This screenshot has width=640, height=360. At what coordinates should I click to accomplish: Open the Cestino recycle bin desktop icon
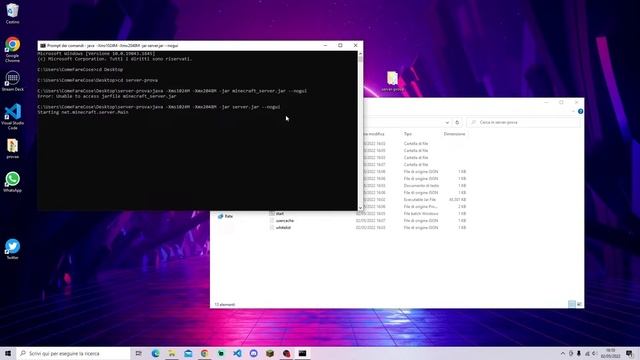click(x=12, y=13)
